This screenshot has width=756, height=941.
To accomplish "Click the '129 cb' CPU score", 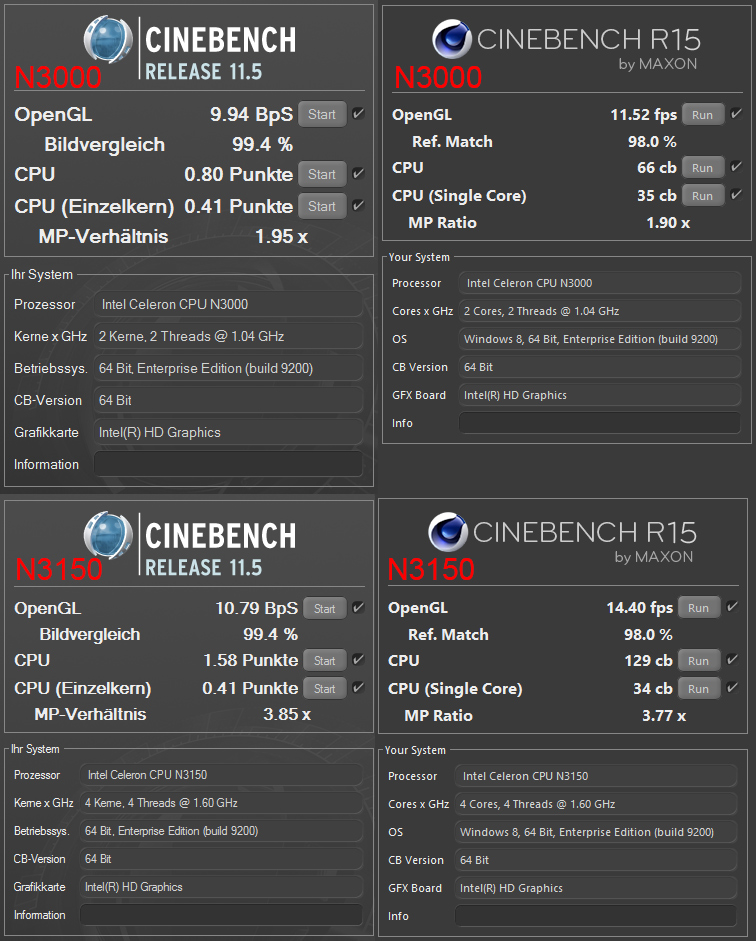I will coord(649,660).
